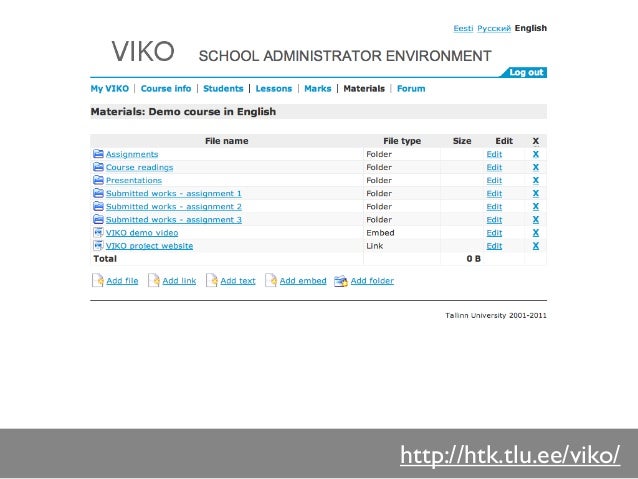Open the http://htk.tlu.ee/viko/ URL
Viewport: 638px width, 479px height.
510,455
